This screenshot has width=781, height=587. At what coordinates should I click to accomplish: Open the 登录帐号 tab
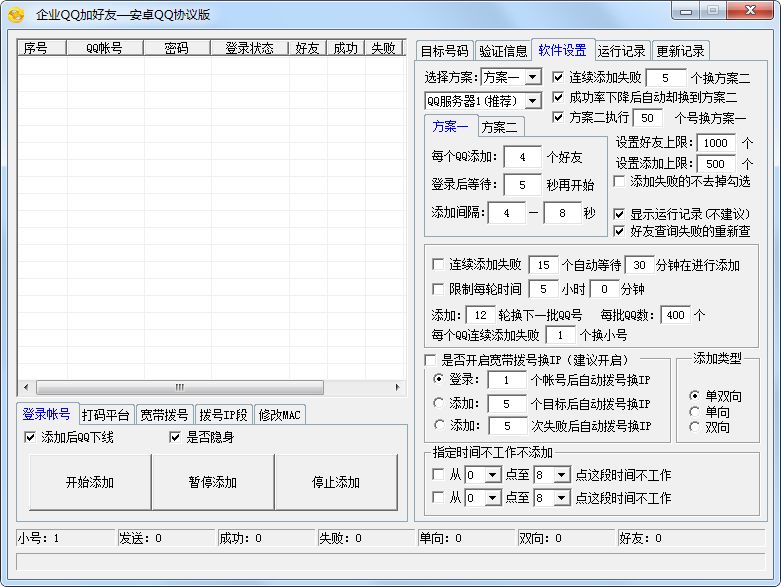[x=46, y=414]
